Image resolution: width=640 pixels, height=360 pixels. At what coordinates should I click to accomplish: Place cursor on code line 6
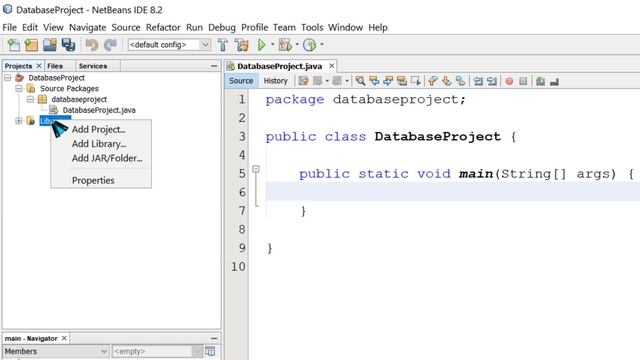coord(452,192)
